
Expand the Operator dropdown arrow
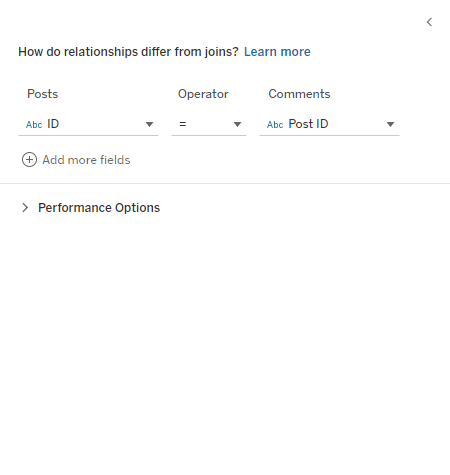(x=237, y=124)
